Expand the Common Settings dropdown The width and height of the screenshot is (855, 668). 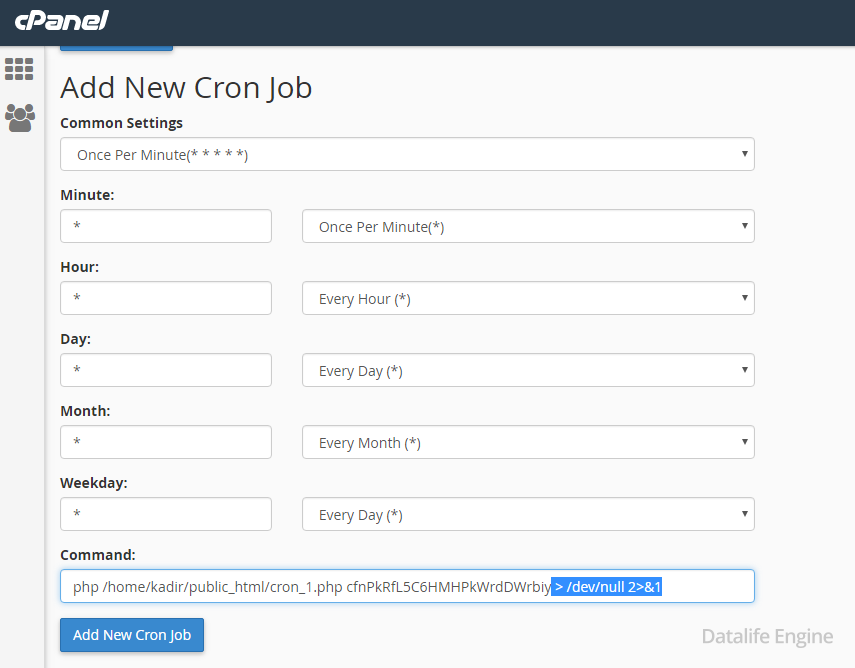407,154
